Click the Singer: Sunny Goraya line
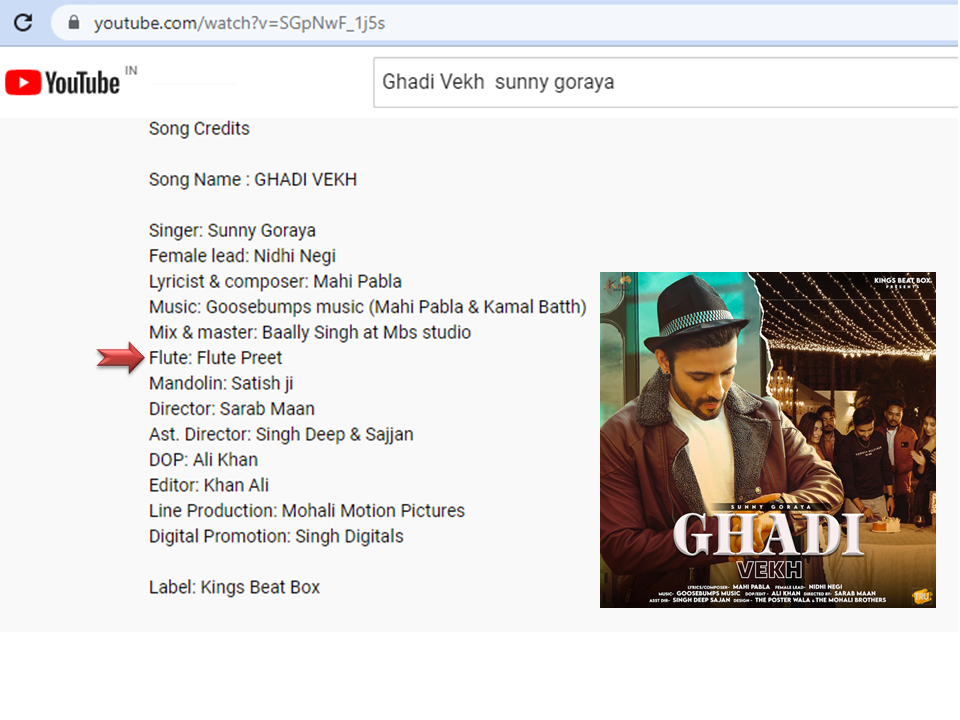The width and height of the screenshot is (960, 720). point(232,231)
